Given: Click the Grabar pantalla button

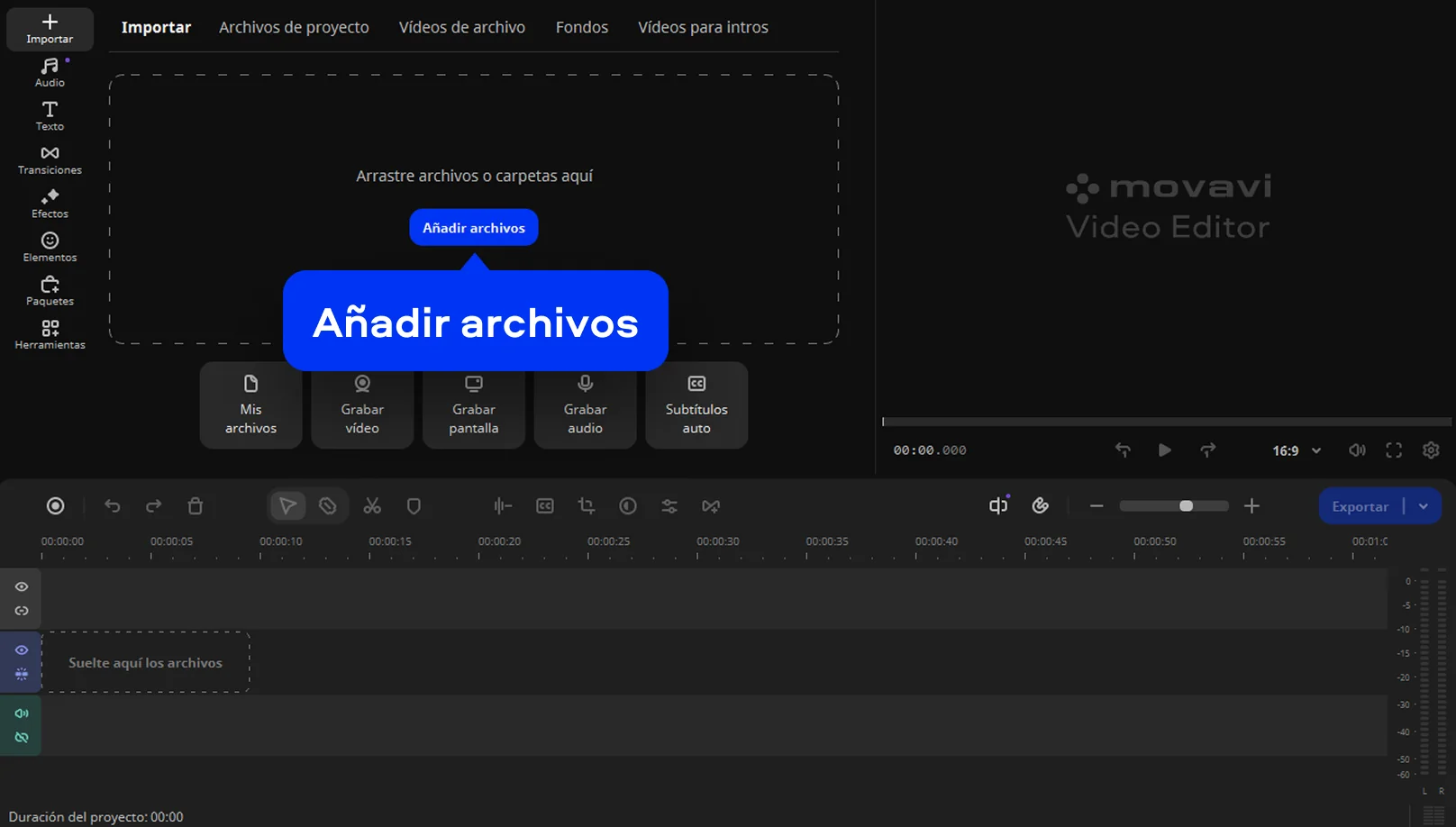Looking at the screenshot, I should click(x=474, y=405).
